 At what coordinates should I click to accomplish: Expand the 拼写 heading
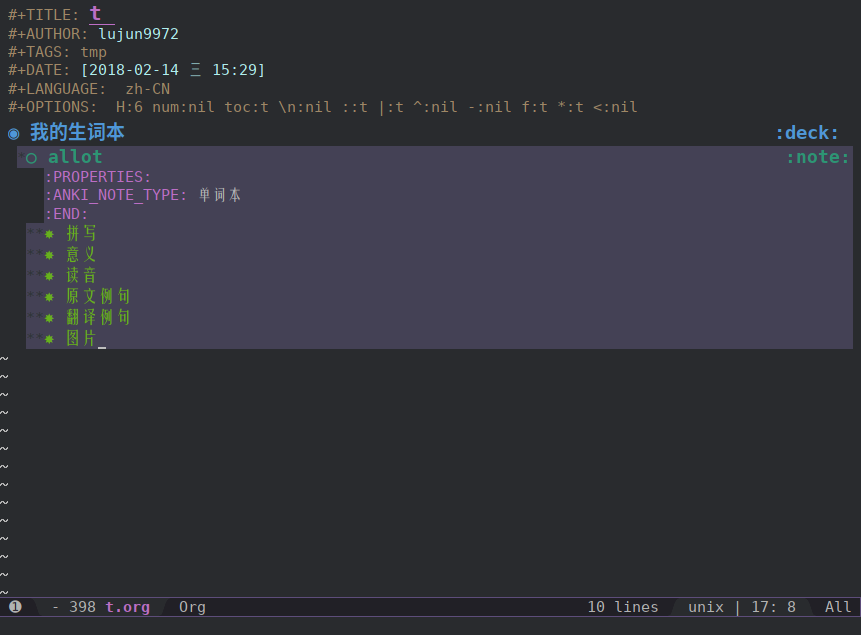pos(80,233)
